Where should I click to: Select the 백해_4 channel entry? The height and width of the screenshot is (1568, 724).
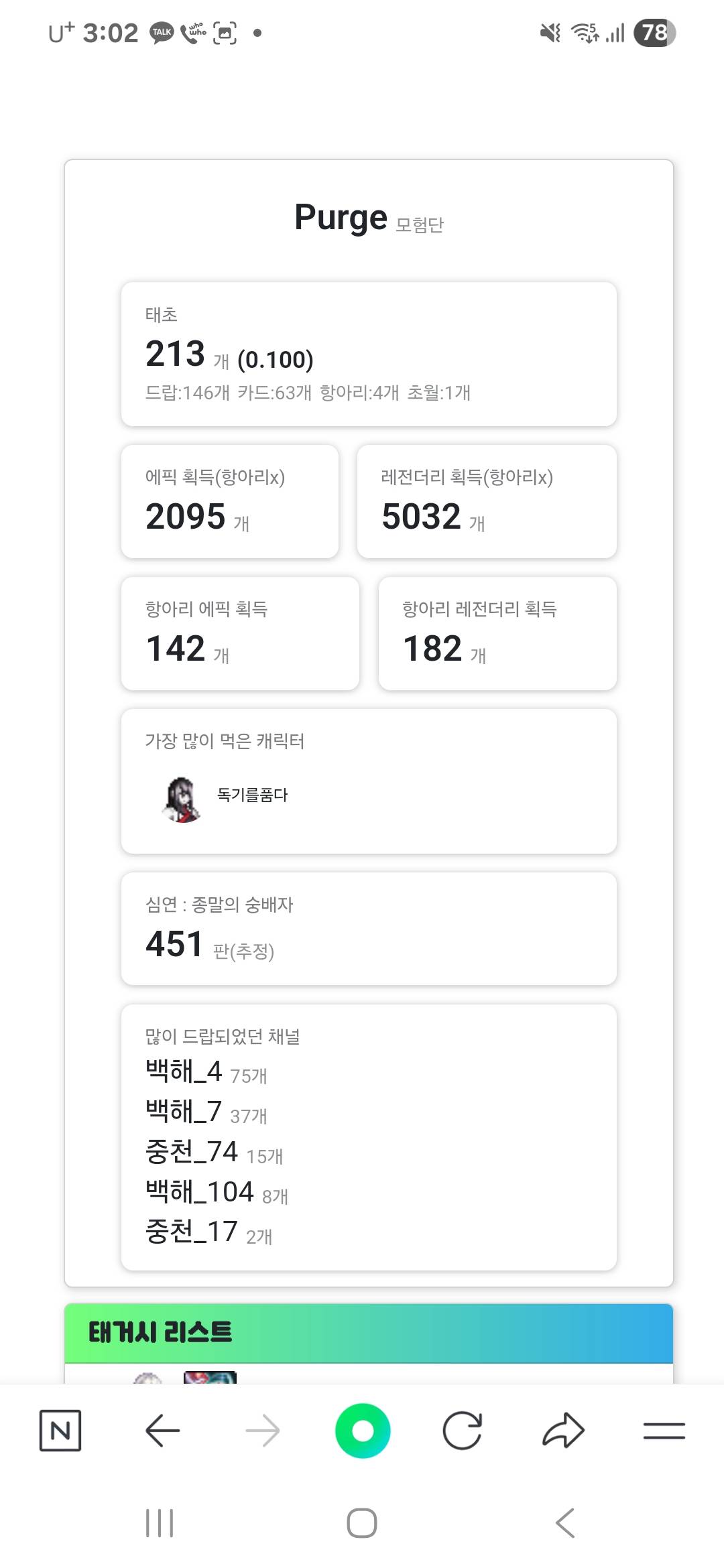tap(184, 1071)
